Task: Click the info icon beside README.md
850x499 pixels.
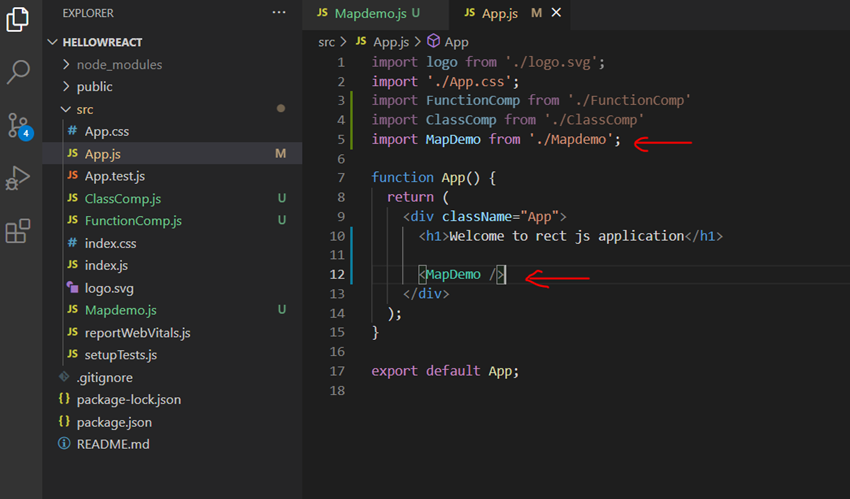Action: point(64,444)
